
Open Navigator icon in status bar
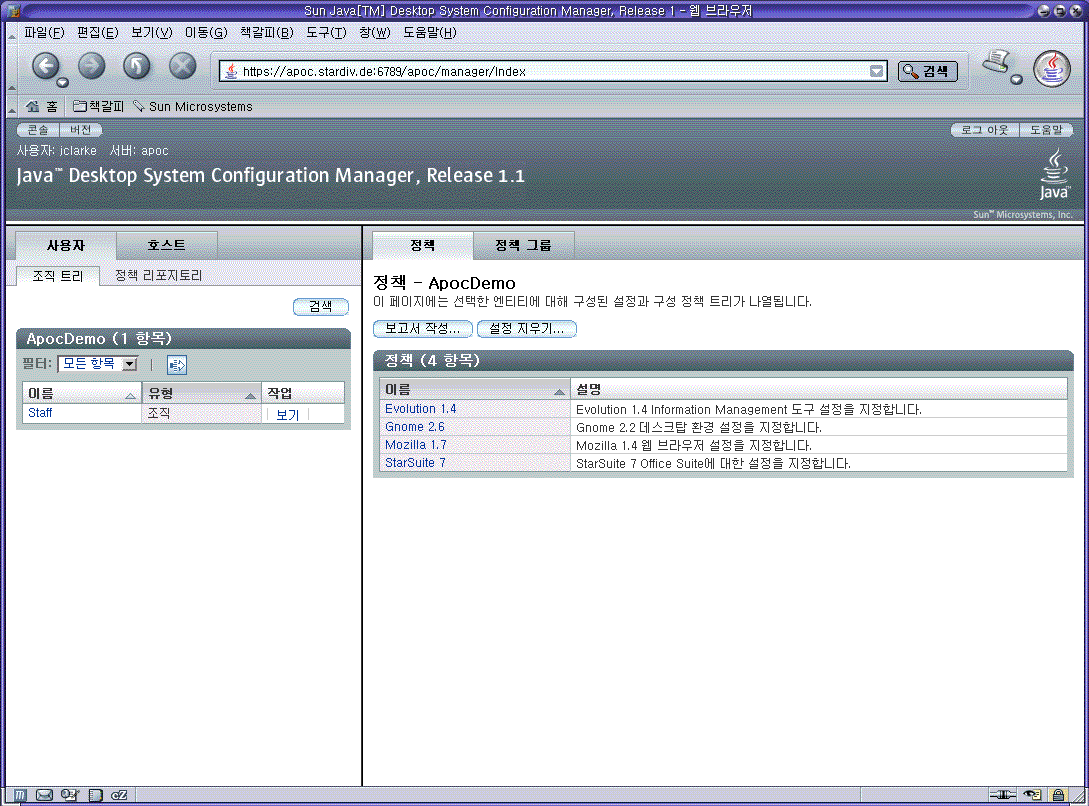click(x=20, y=795)
